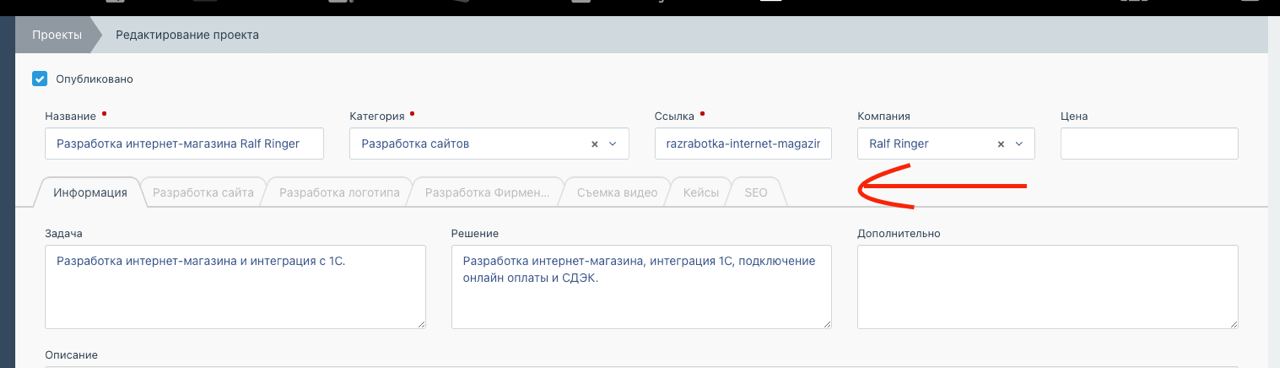The width and height of the screenshot is (1280, 368).
Task: Click the resize handle of Задача textarea
Action: click(421, 324)
